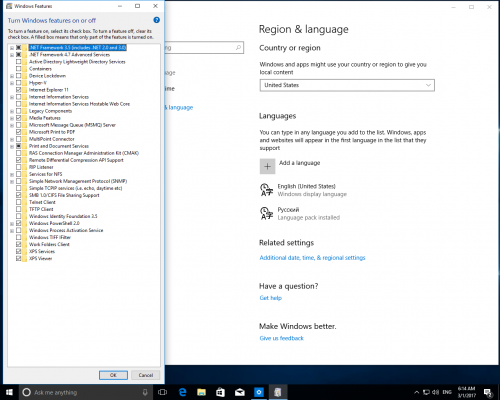Toggle Internet Explorer 11 checkbox

tap(19, 90)
